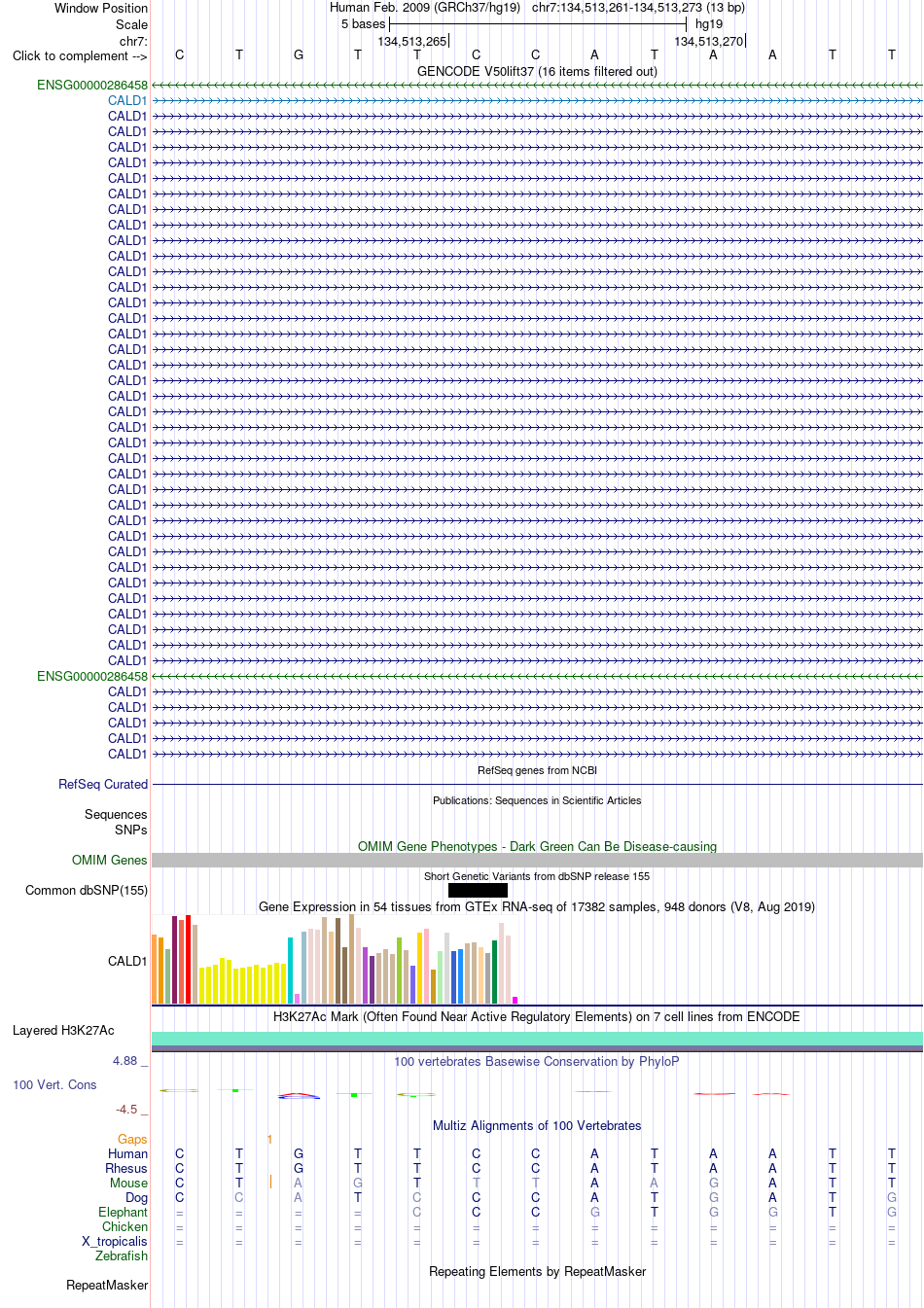The width and height of the screenshot is (924, 1308).
Task: Click the orange Gaps row label
Action: [x=132, y=1139]
